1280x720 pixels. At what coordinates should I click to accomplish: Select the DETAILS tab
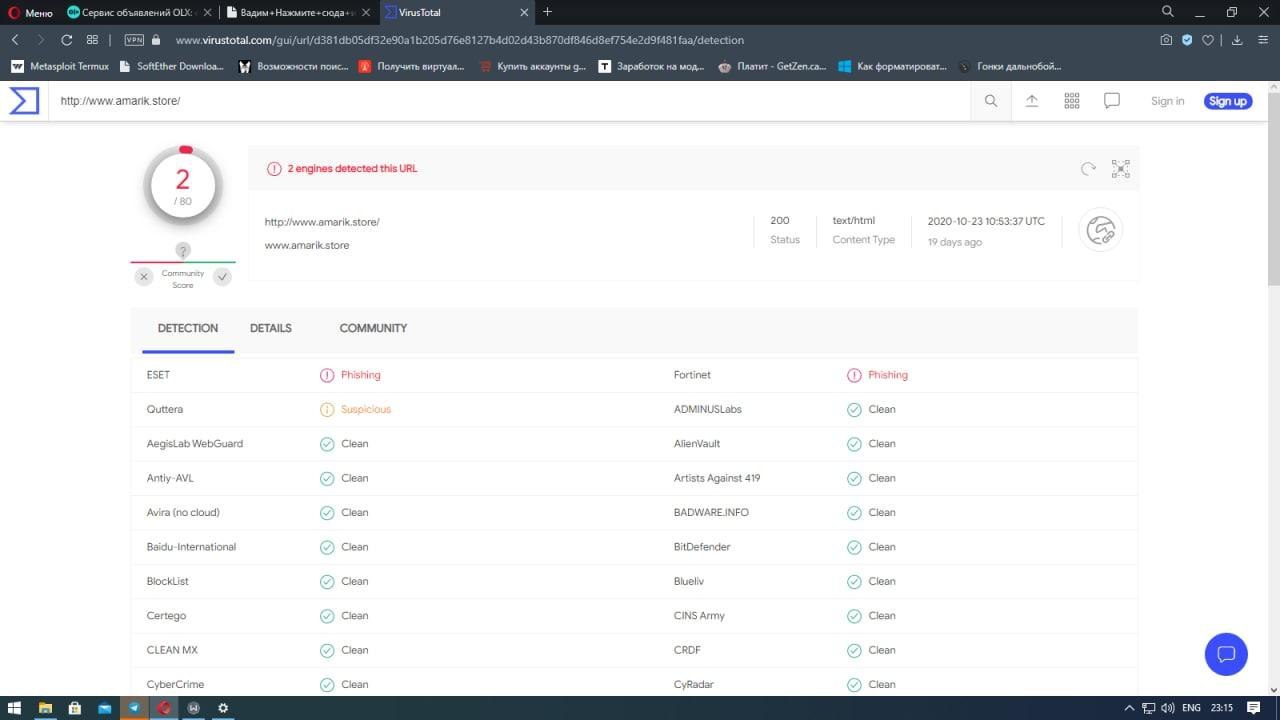coord(271,328)
